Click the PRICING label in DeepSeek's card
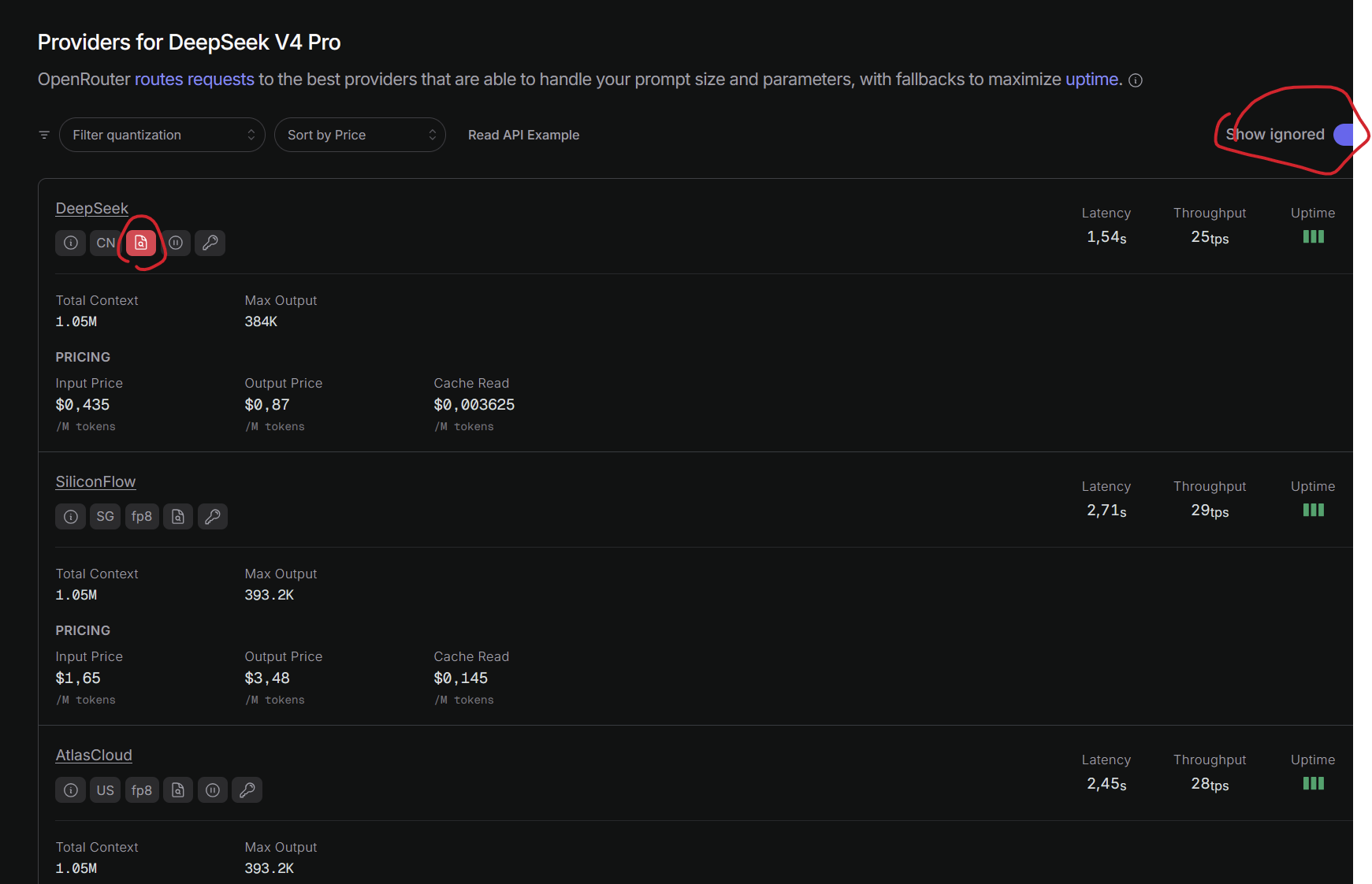 (83, 357)
